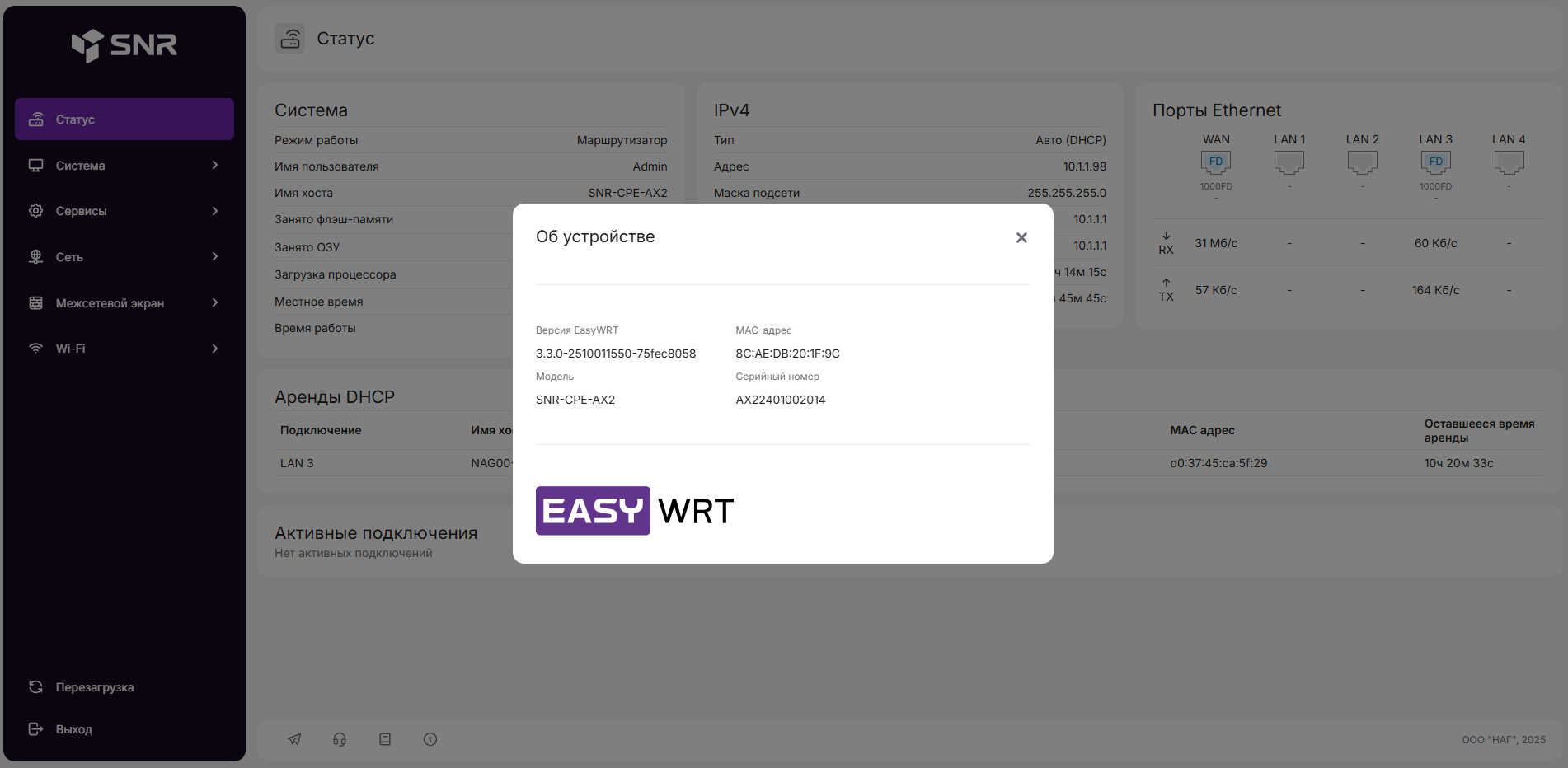Close the 'Об устройстве' dialog
This screenshot has width=1568, height=768.
pos(1021,237)
